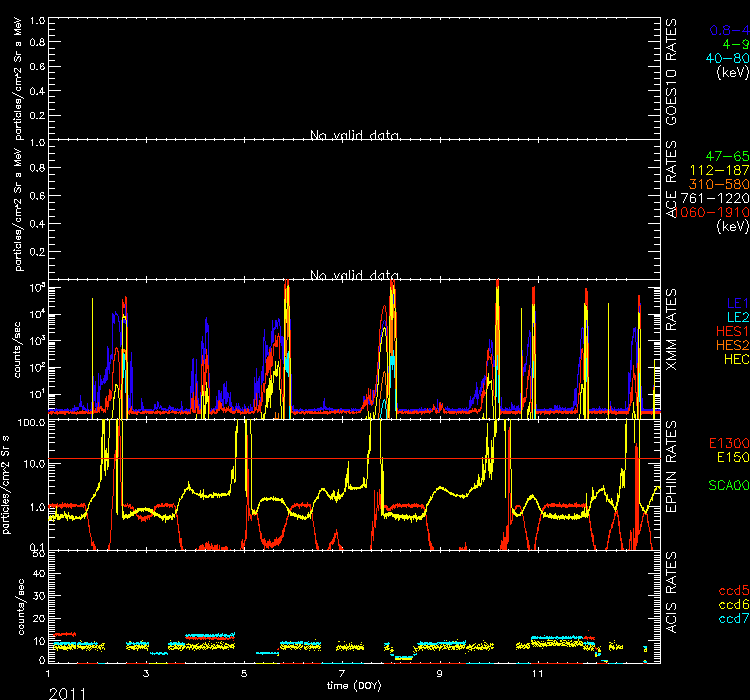Click the red horizontal threshold line in EPHIN panel
Viewport: 750px width, 700px height.
(x=300, y=459)
